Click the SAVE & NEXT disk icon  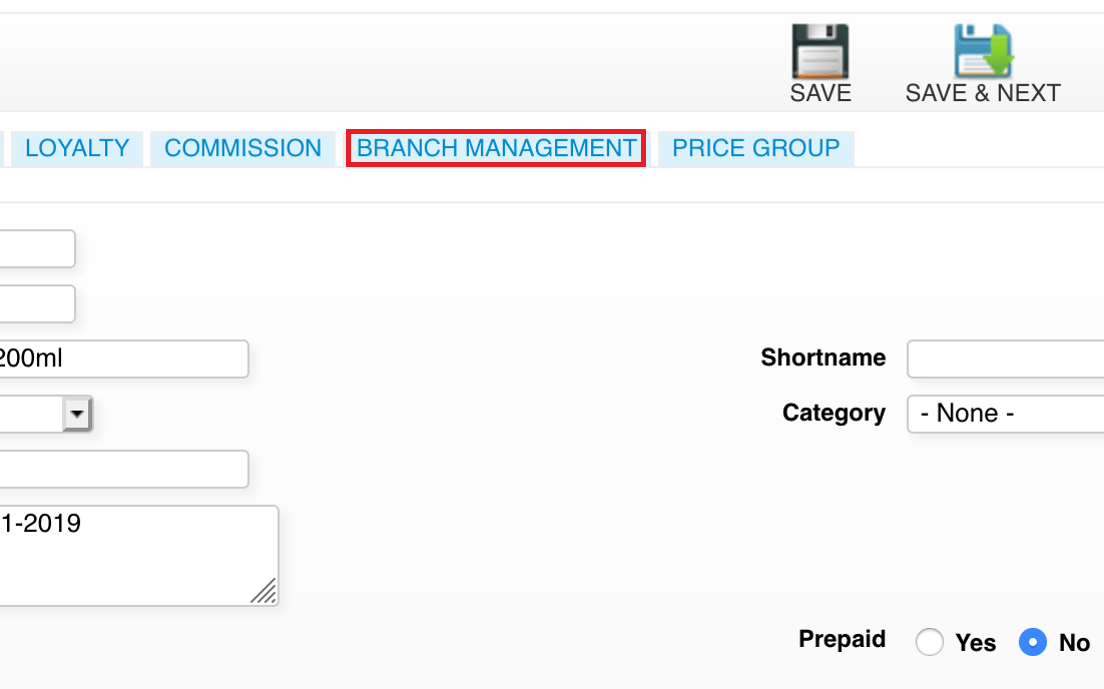(983, 51)
